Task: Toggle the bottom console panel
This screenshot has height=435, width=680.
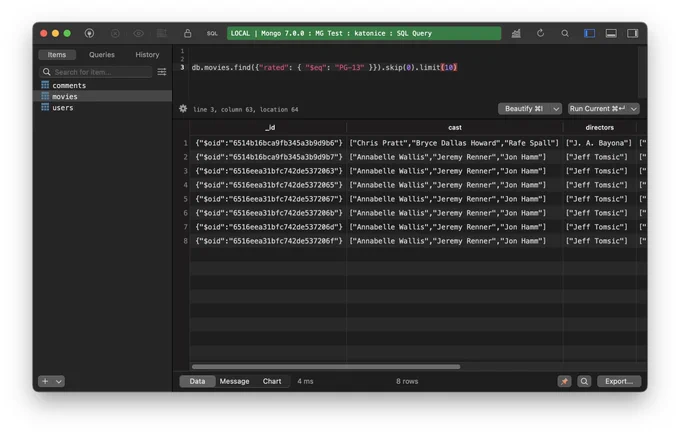Action: [611, 33]
